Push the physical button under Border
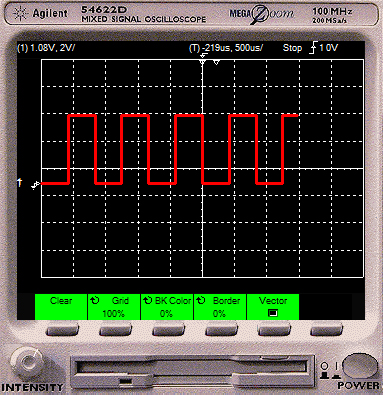 [222, 331]
